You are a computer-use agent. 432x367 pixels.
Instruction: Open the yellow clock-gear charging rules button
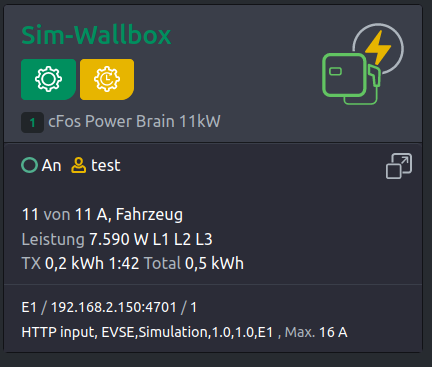point(107,79)
